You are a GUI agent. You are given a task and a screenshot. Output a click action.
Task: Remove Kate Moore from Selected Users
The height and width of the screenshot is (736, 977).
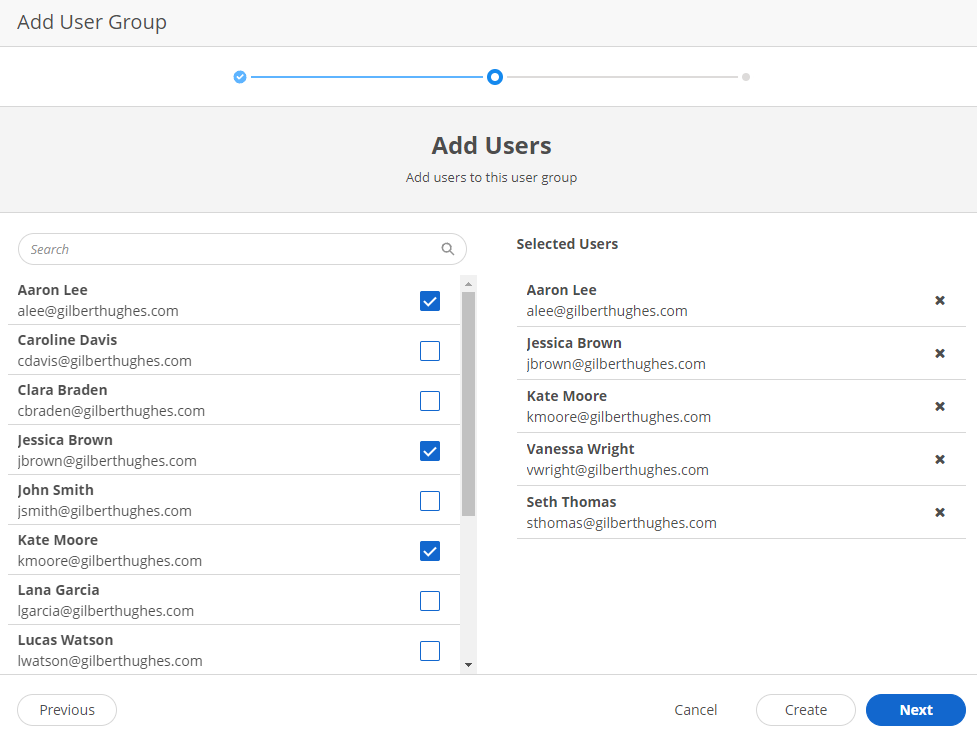click(x=940, y=406)
